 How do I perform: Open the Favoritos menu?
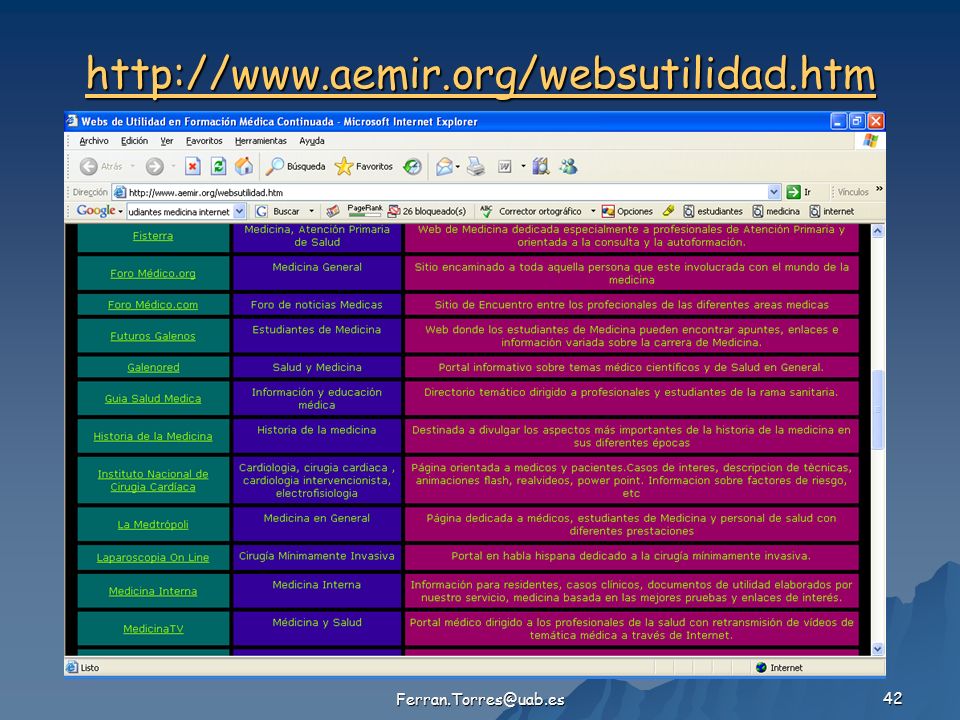point(204,141)
